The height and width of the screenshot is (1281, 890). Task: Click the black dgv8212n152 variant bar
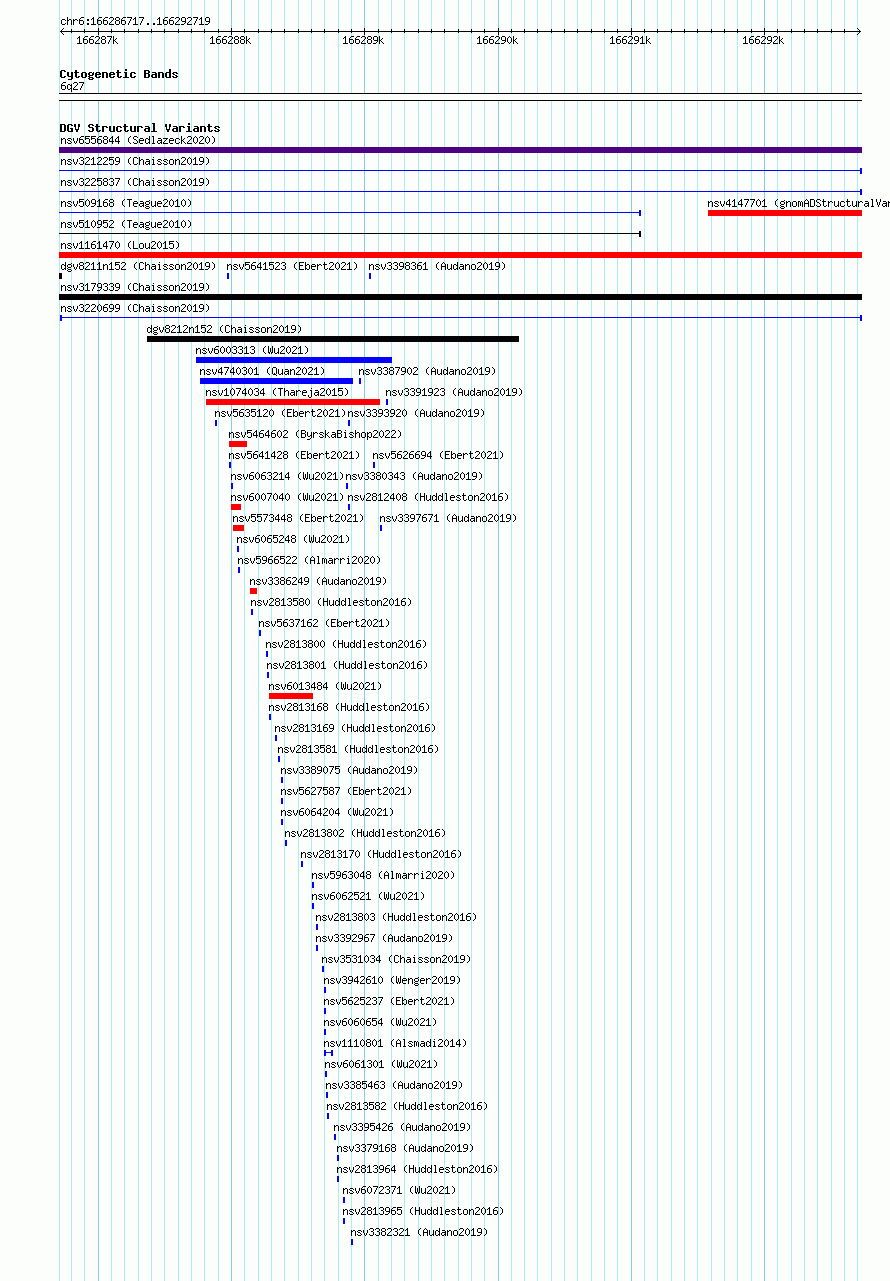click(333, 339)
